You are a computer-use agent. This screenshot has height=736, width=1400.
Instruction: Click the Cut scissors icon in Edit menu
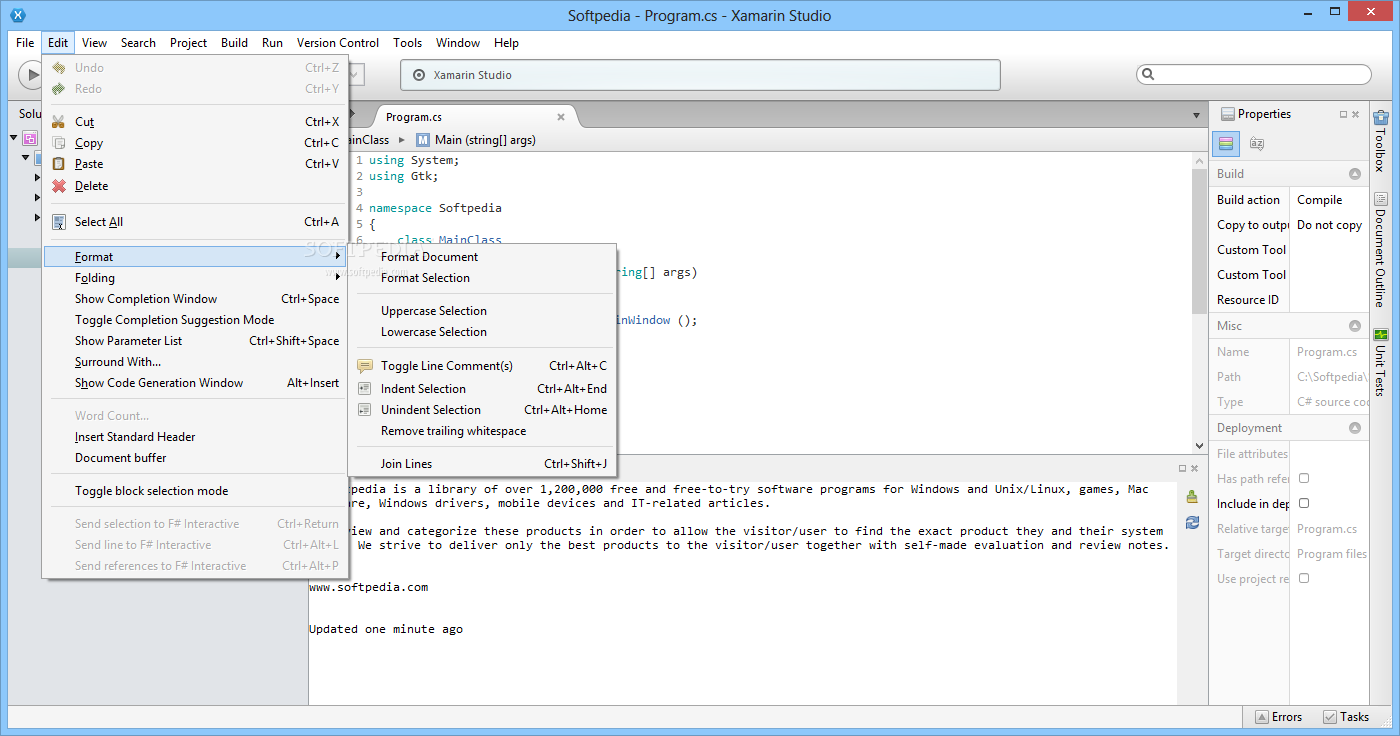(x=59, y=122)
